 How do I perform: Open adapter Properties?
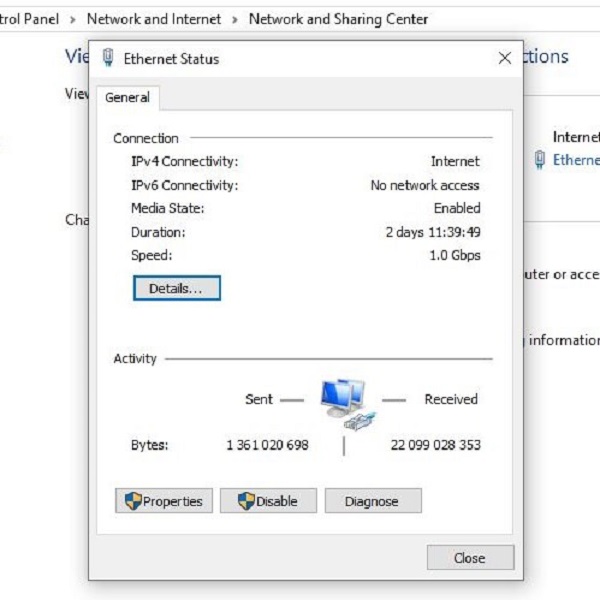coord(164,501)
